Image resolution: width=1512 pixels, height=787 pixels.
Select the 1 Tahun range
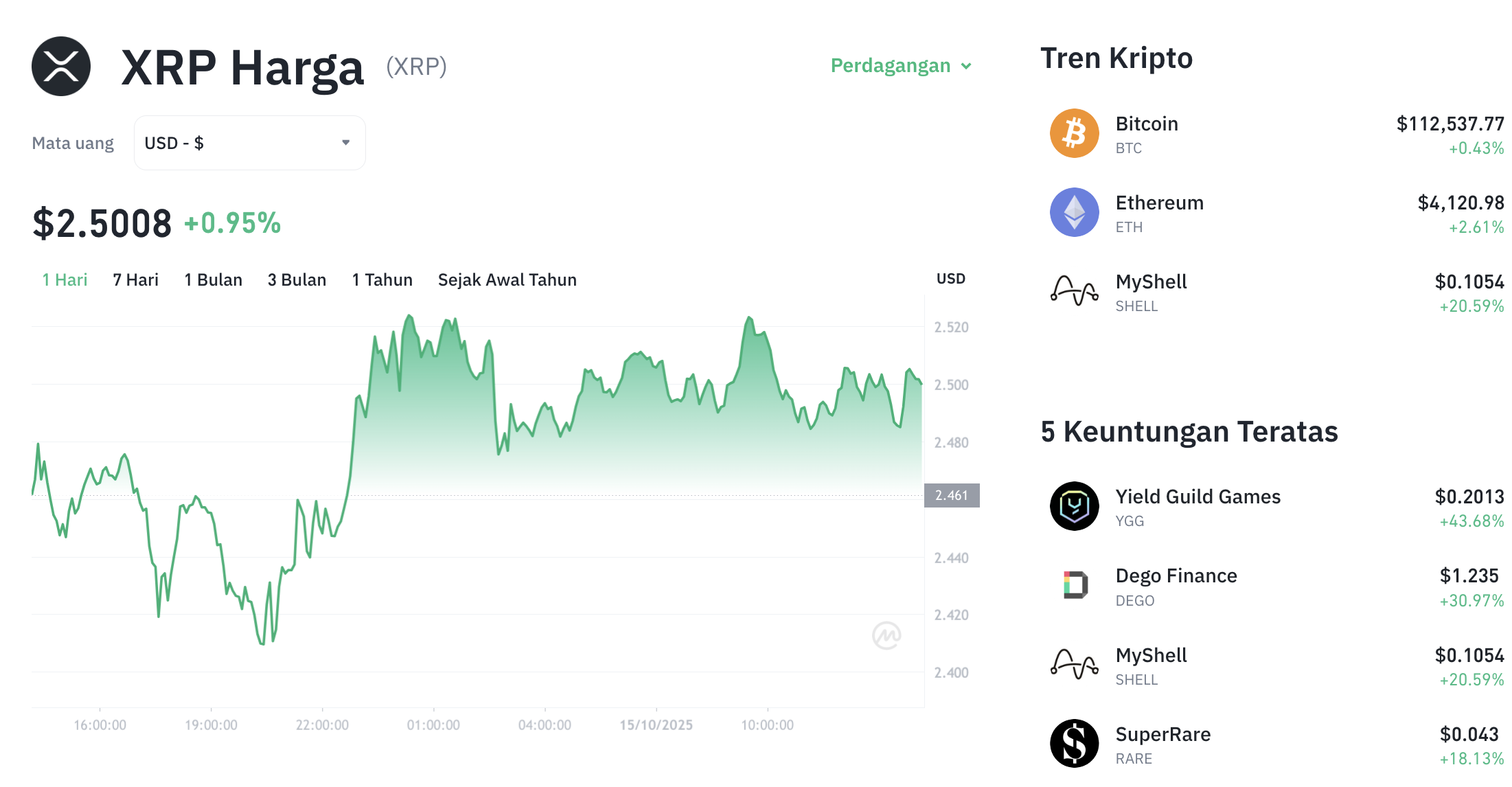pyautogui.click(x=382, y=280)
